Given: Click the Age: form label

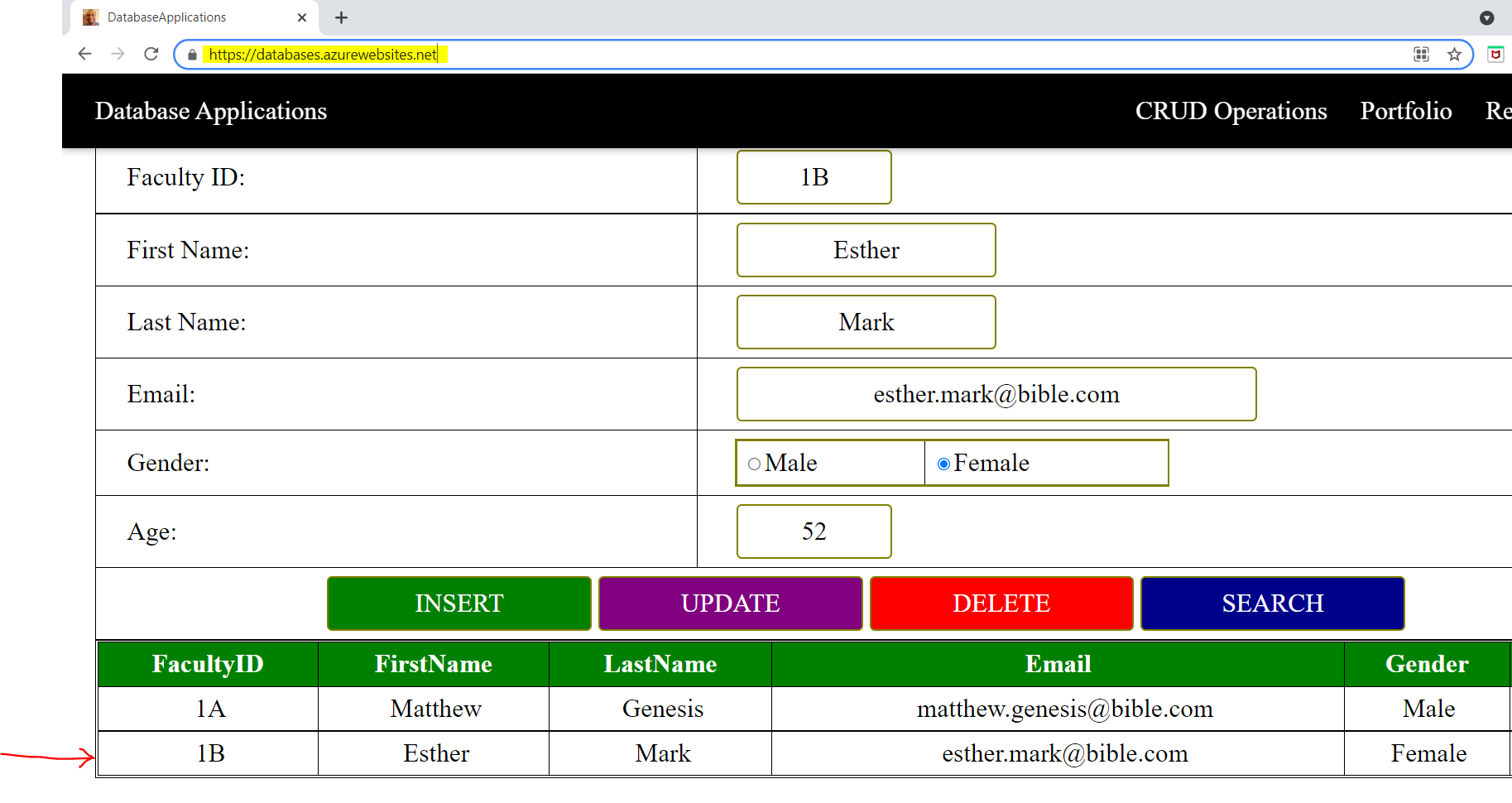Looking at the screenshot, I should click(151, 531).
